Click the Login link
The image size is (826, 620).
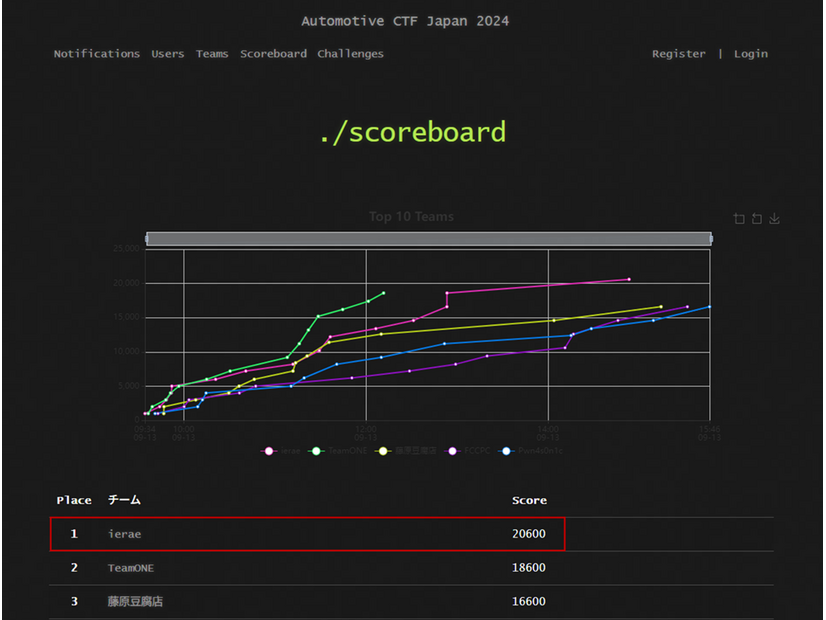tap(751, 54)
